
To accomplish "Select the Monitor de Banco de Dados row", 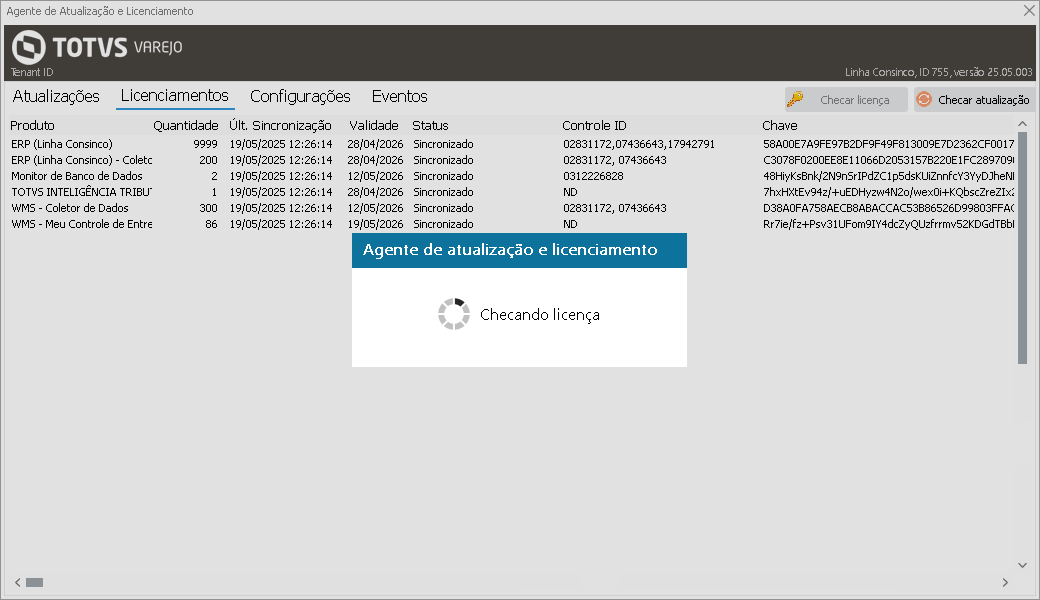I will (x=512, y=176).
